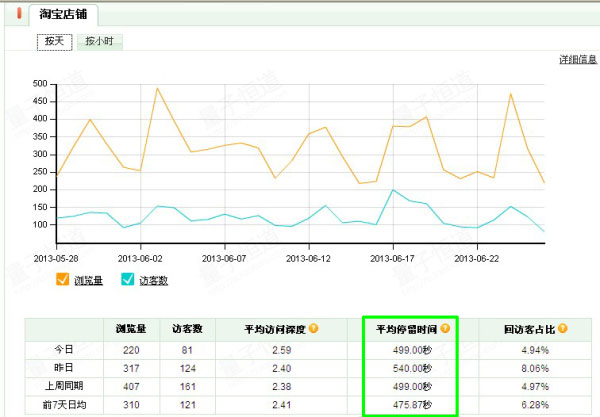Image resolution: width=600 pixels, height=417 pixels.
Task: Click return visitor ratio 8.06%
Action: (535, 368)
